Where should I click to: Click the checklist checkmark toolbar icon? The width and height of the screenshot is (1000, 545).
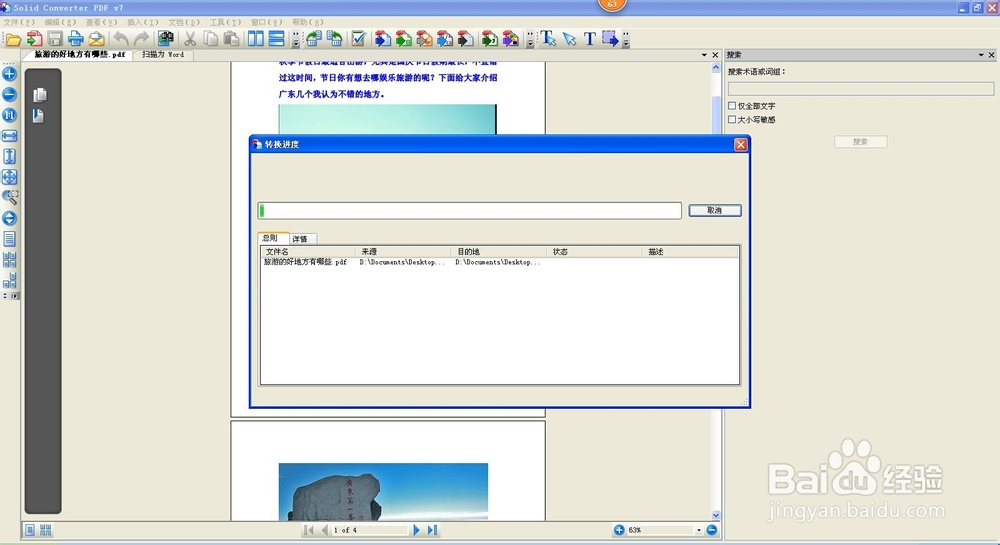tap(358, 39)
